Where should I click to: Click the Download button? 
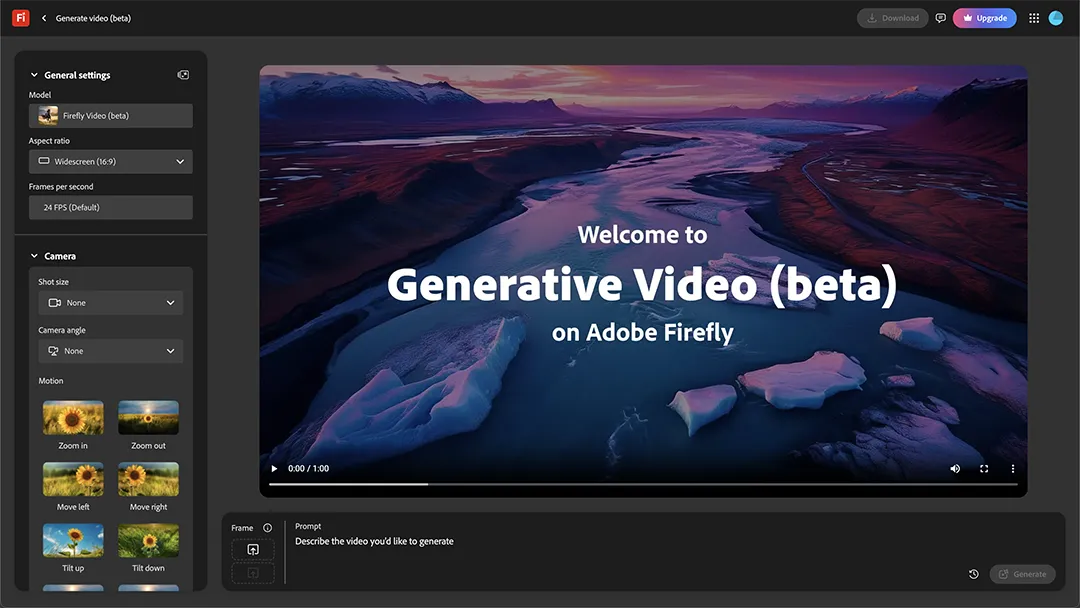click(x=893, y=18)
